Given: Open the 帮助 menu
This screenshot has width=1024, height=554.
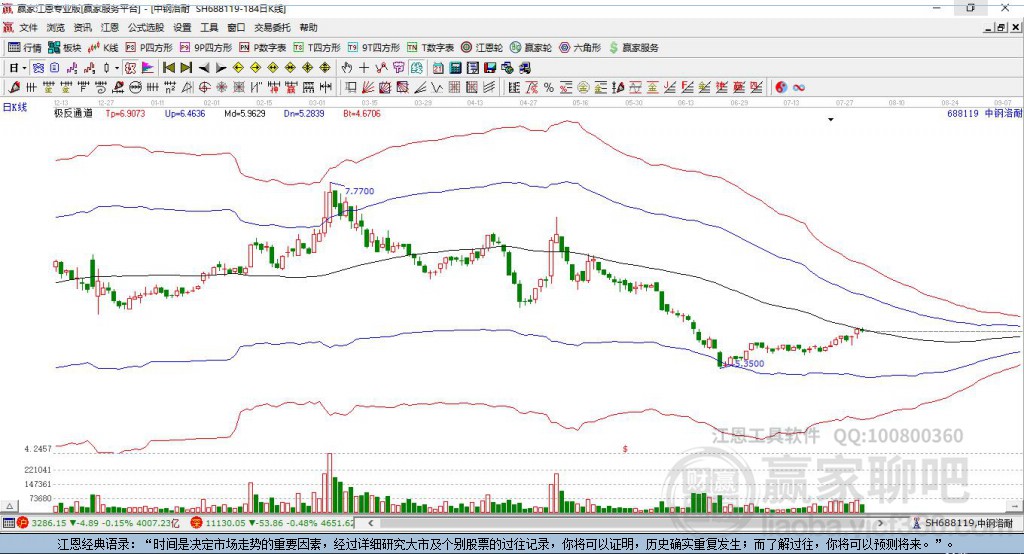Looking at the screenshot, I should click(x=308, y=27).
